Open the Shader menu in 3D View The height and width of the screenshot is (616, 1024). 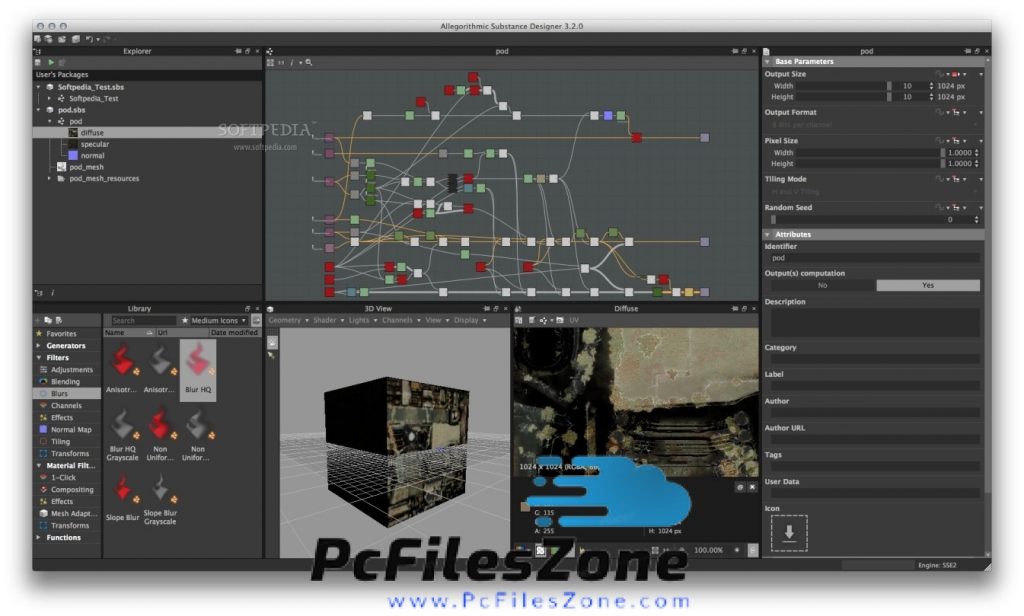click(x=326, y=321)
